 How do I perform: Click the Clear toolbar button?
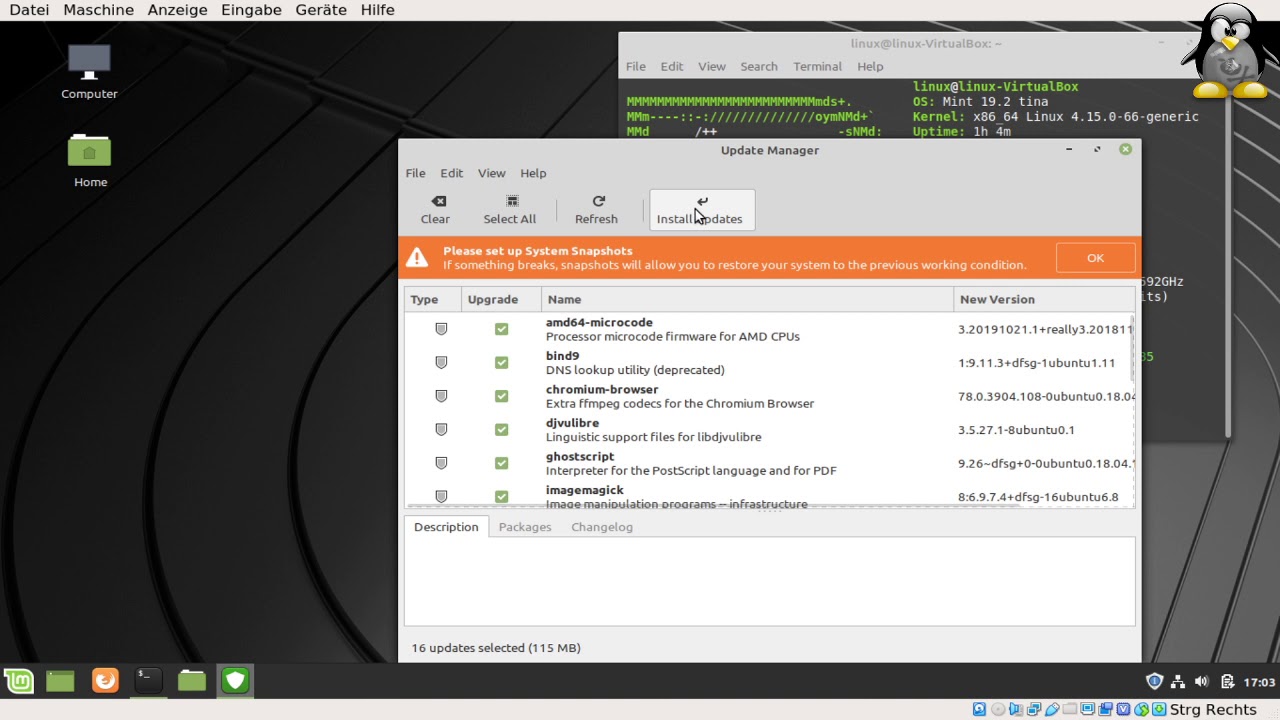[435, 210]
